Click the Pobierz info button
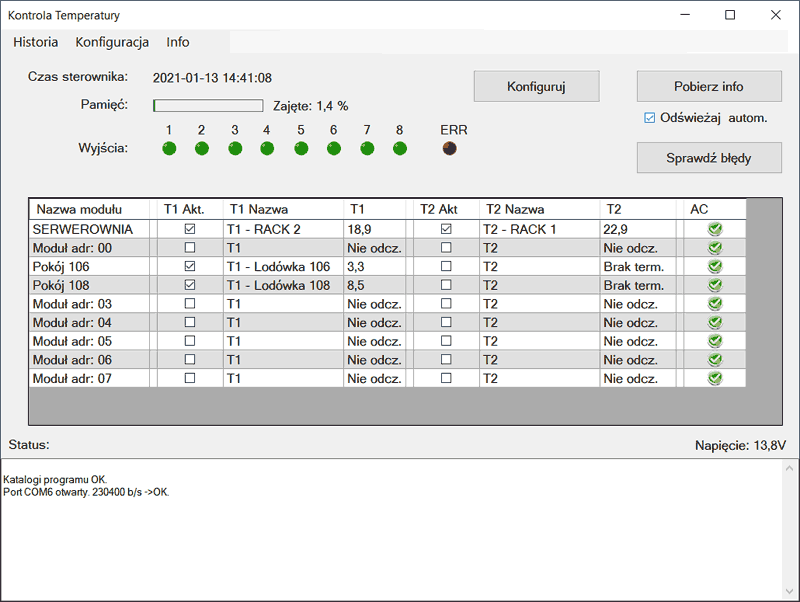This screenshot has width=800, height=602. 709,86
